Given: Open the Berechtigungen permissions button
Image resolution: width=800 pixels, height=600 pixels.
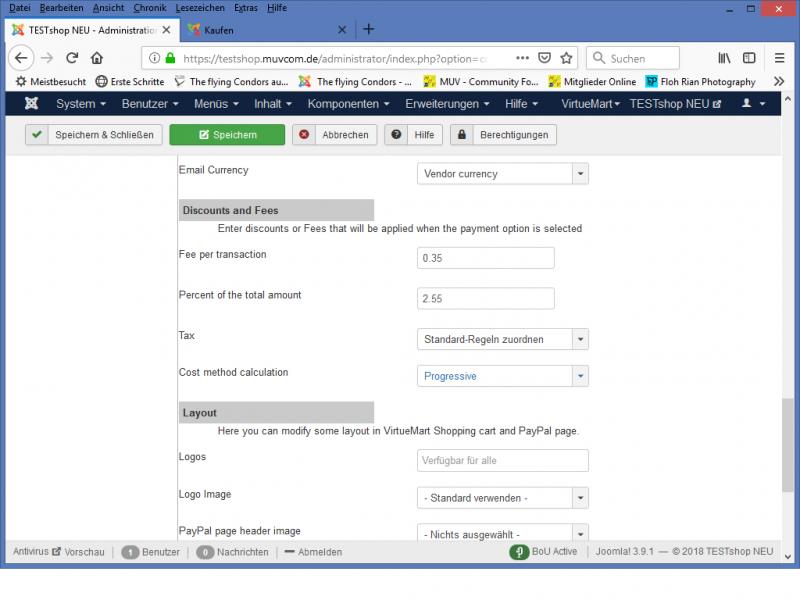Looking at the screenshot, I should 503,135.
